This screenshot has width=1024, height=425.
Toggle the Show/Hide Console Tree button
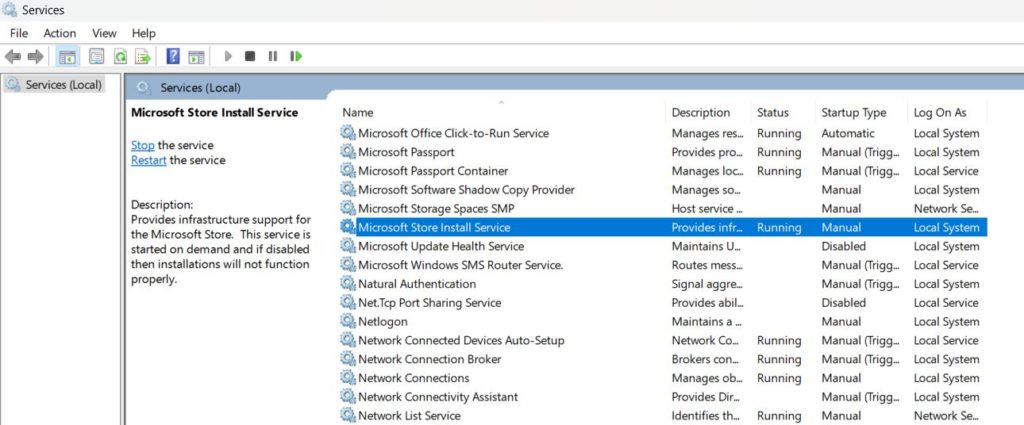pos(67,56)
